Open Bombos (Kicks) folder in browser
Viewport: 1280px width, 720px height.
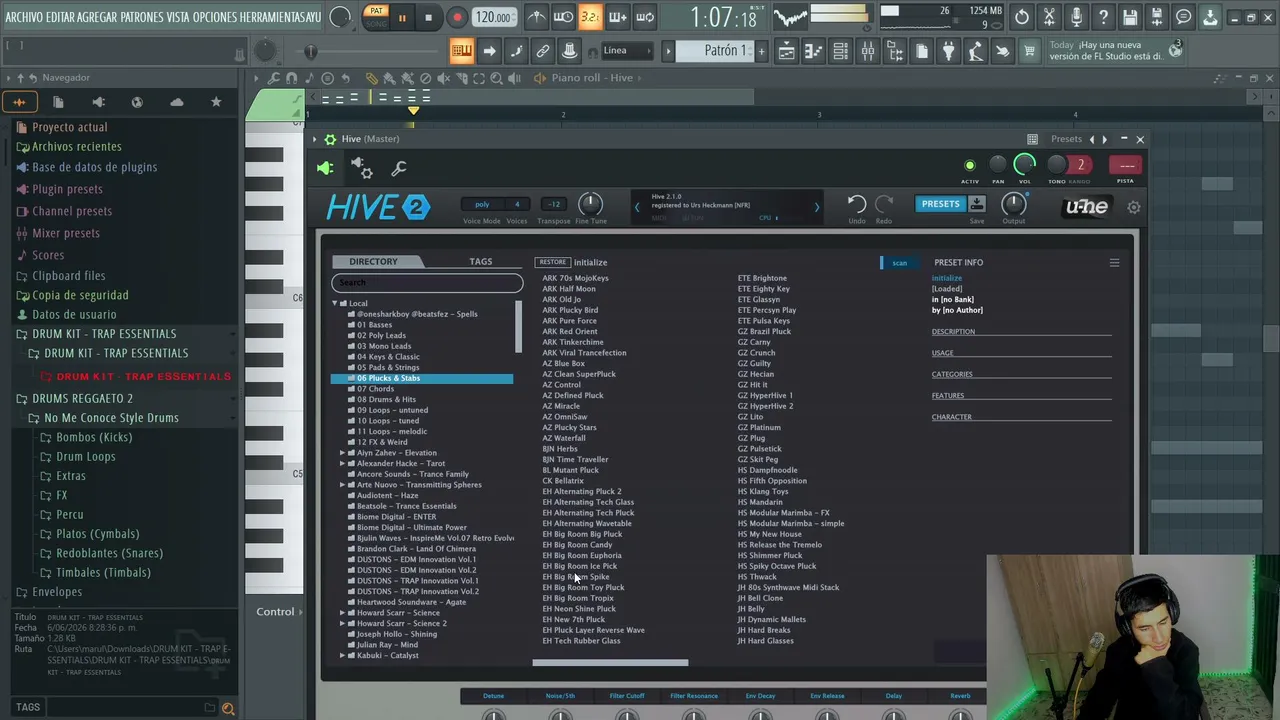click(x=94, y=437)
